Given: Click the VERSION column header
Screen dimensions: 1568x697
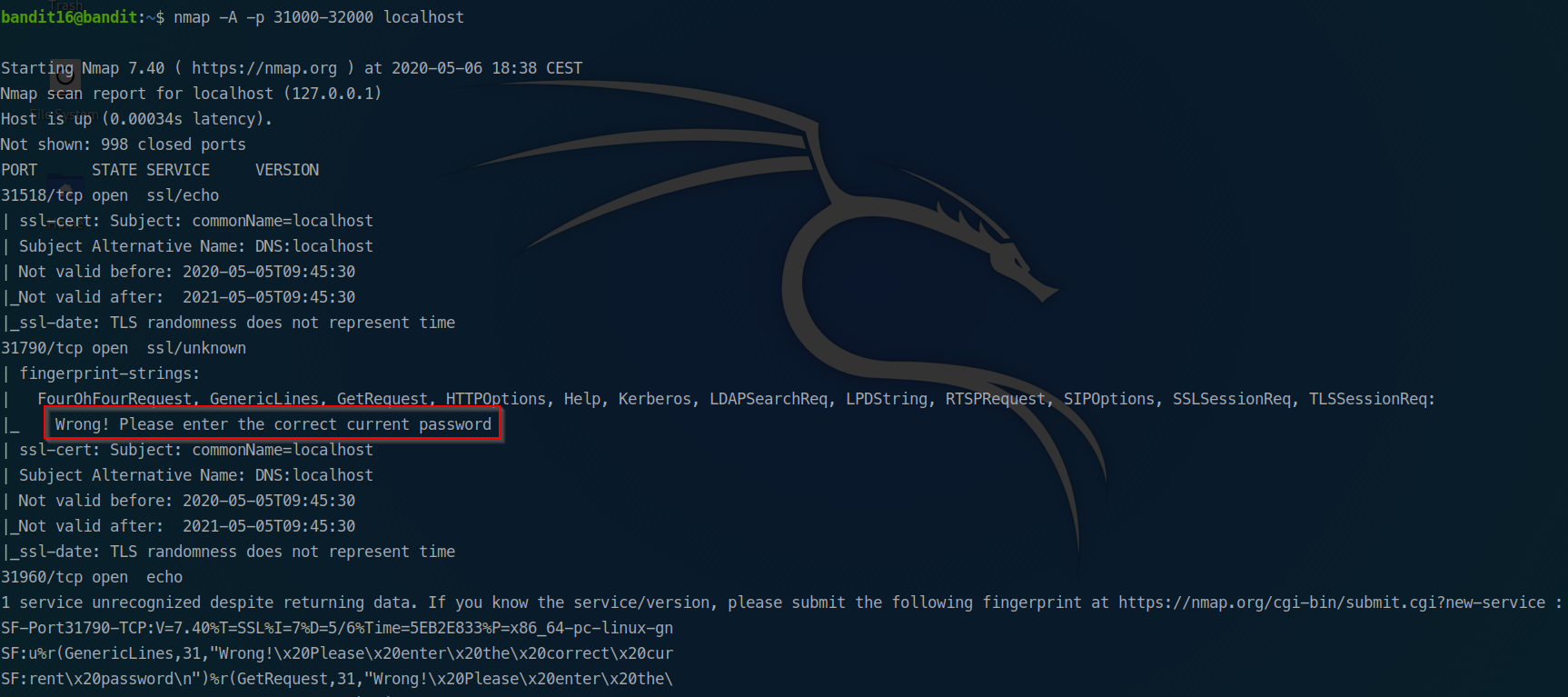Looking at the screenshot, I should tap(287, 170).
